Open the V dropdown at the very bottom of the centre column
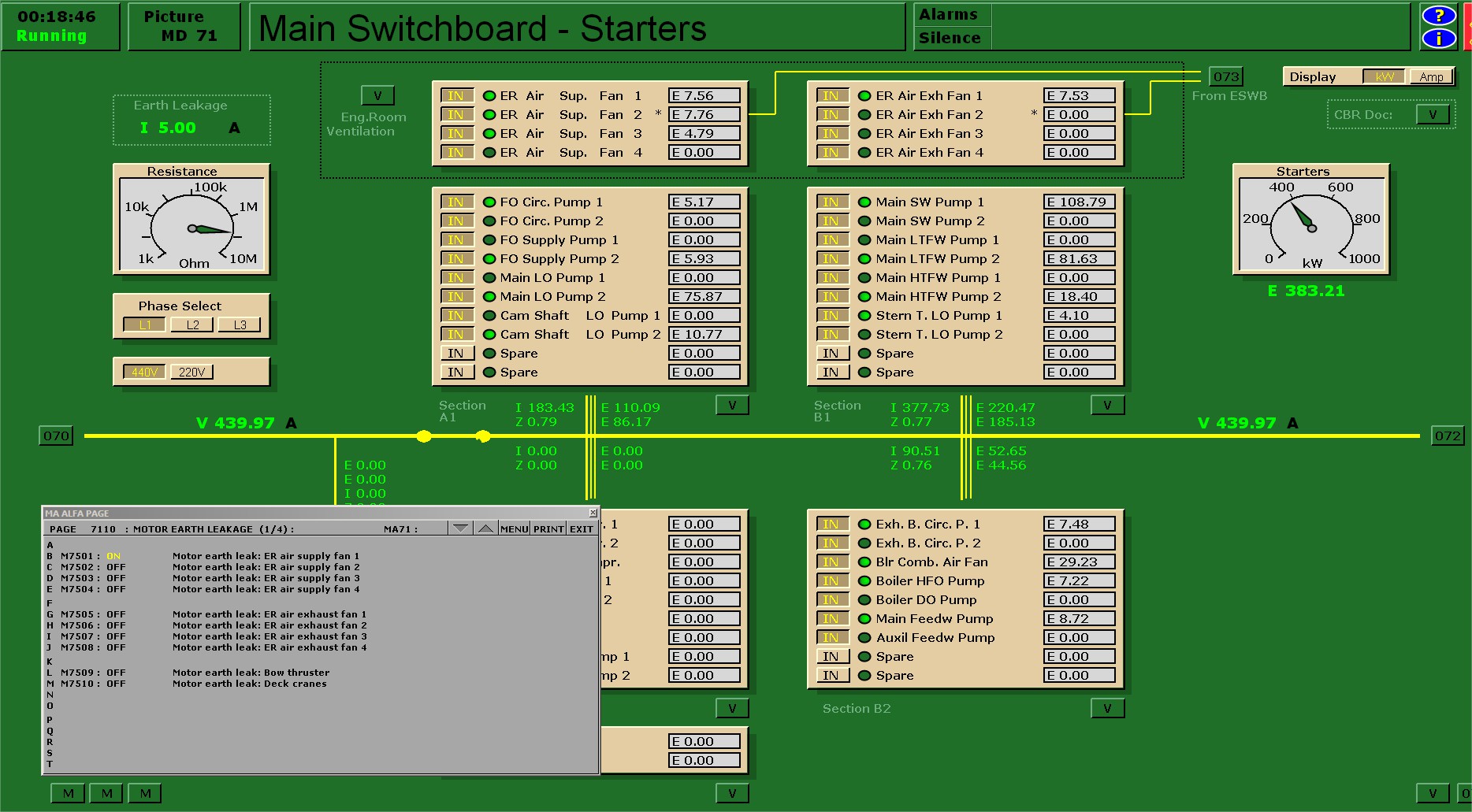The height and width of the screenshot is (812, 1472). point(732,793)
